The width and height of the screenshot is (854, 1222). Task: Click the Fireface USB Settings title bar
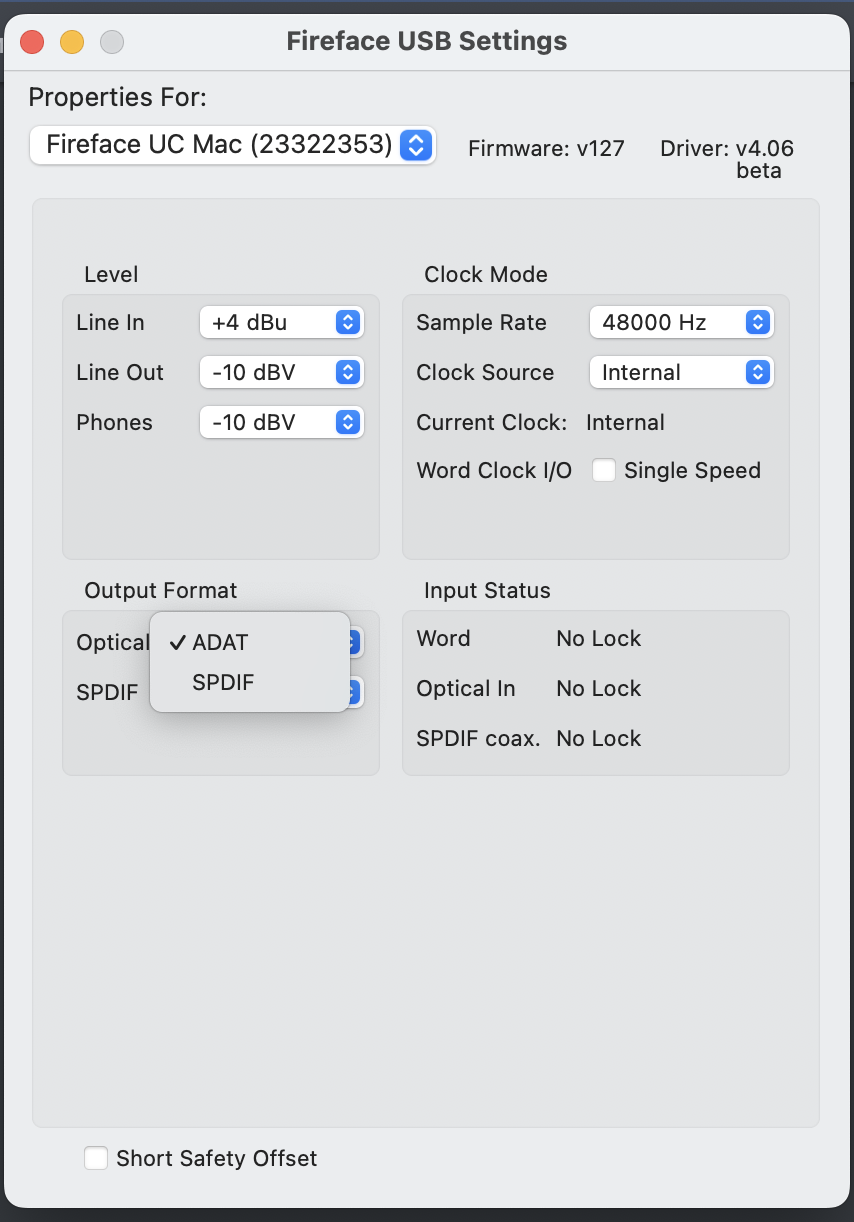(427, 42)
